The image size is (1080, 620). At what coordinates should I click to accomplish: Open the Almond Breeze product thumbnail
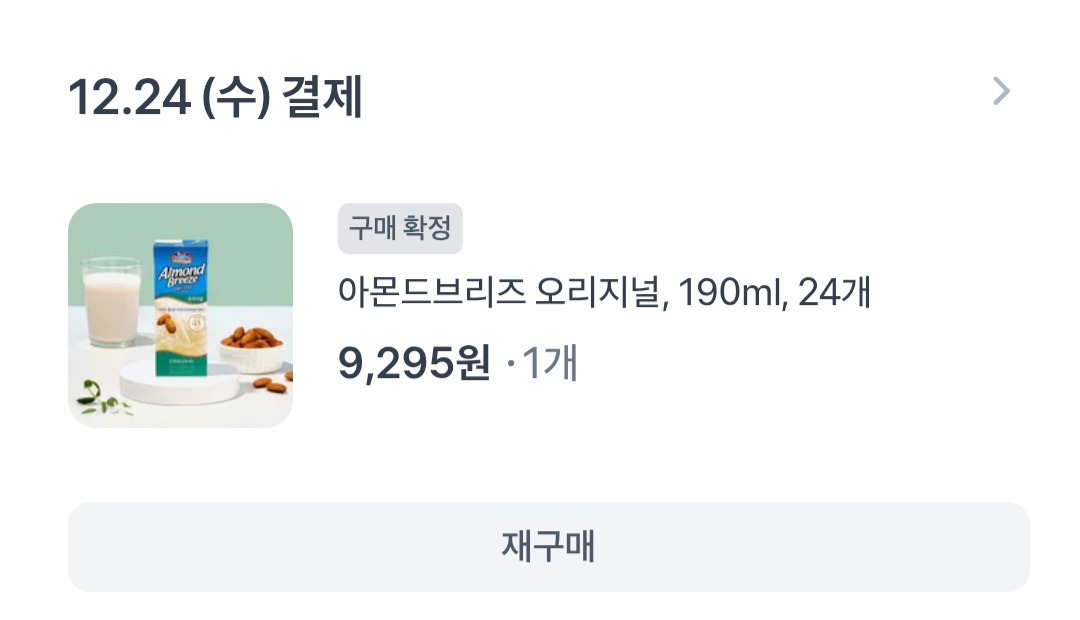(x=180, y=315)
